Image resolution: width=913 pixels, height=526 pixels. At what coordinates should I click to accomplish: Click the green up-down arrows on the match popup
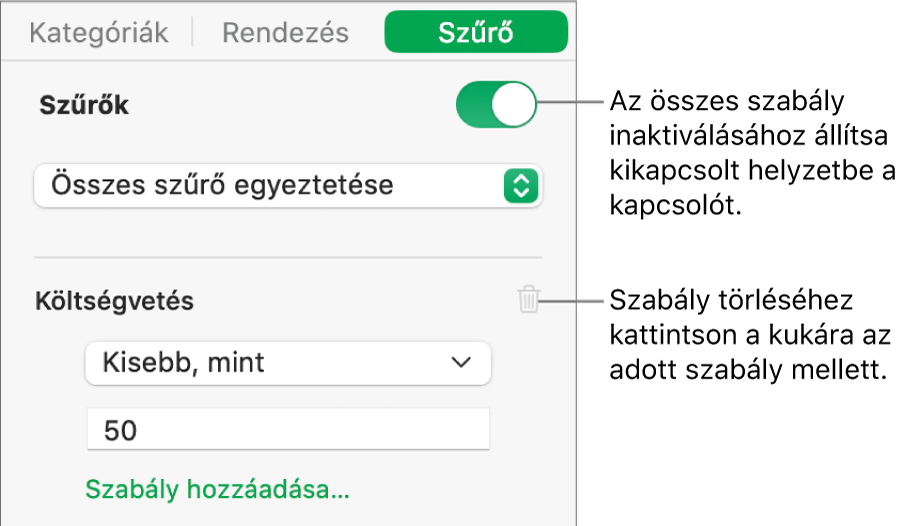click(520, 185)
